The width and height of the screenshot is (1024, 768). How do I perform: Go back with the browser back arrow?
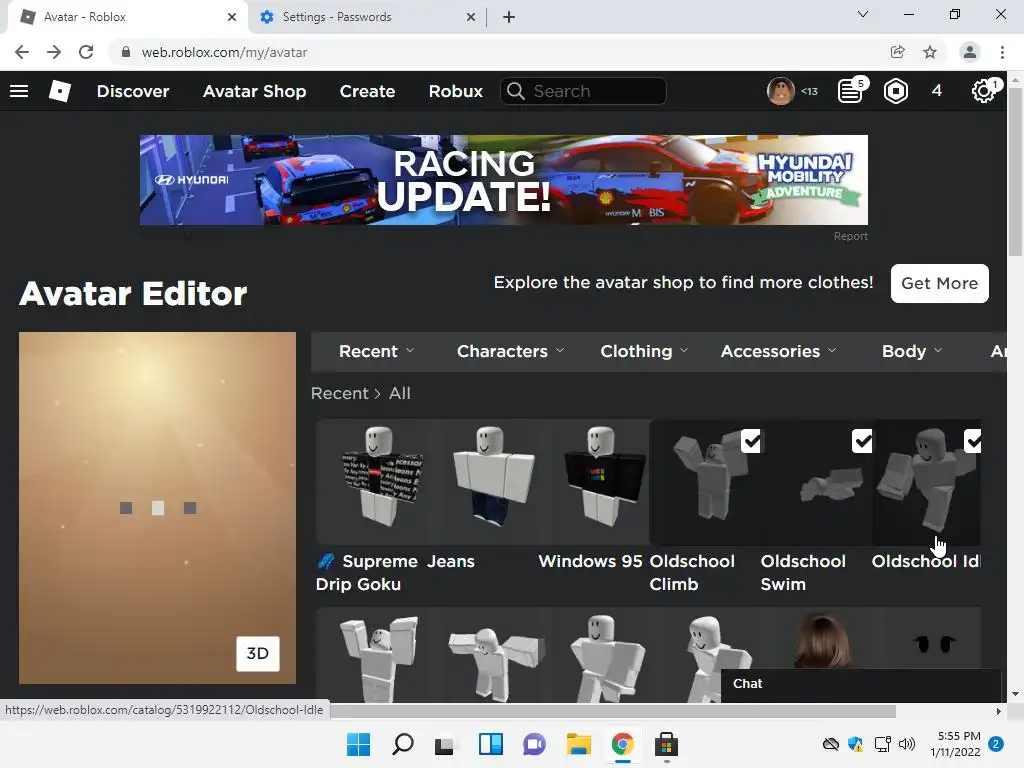22,52
